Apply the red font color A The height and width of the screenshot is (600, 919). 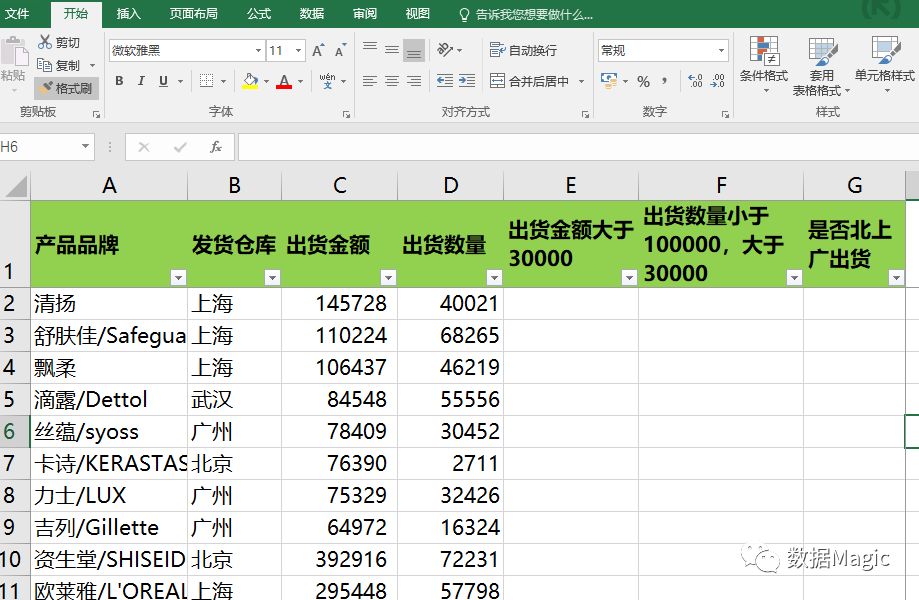click(x=284, y=81)
